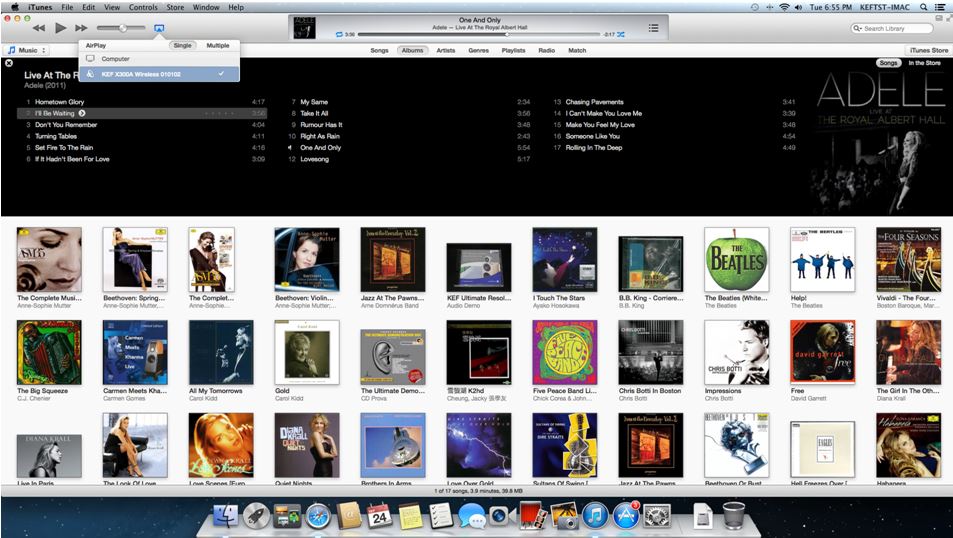Toggle the repeat icon in the player display
Screen dimensions: 953x538
pyautogui.click(x=340, y=35)
